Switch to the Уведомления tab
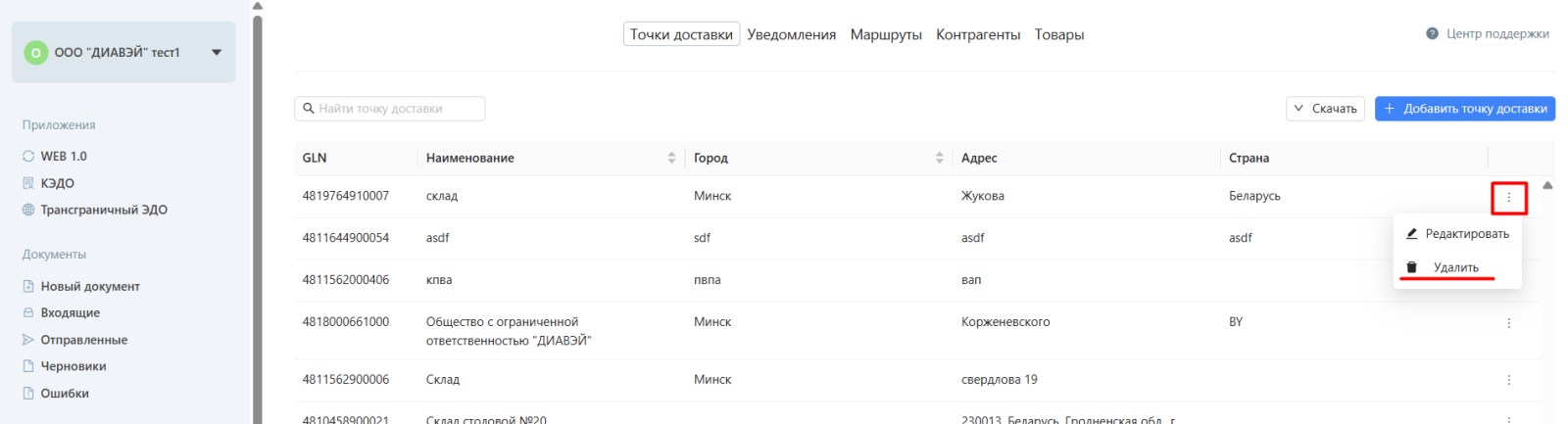Image resolution: width=1568 pixels, height=424 pixels. (791, 34)
